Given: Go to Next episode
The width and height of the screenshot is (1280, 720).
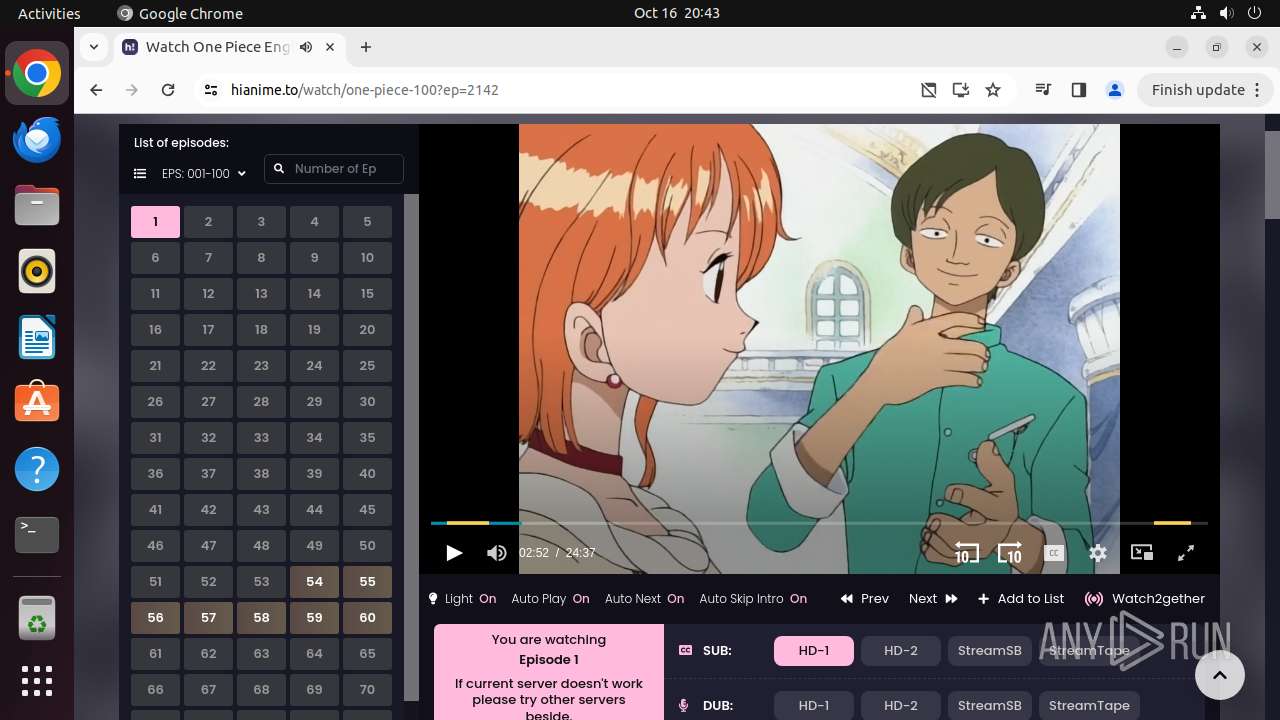Looking at the screenshot, I should tap(933, 599).
